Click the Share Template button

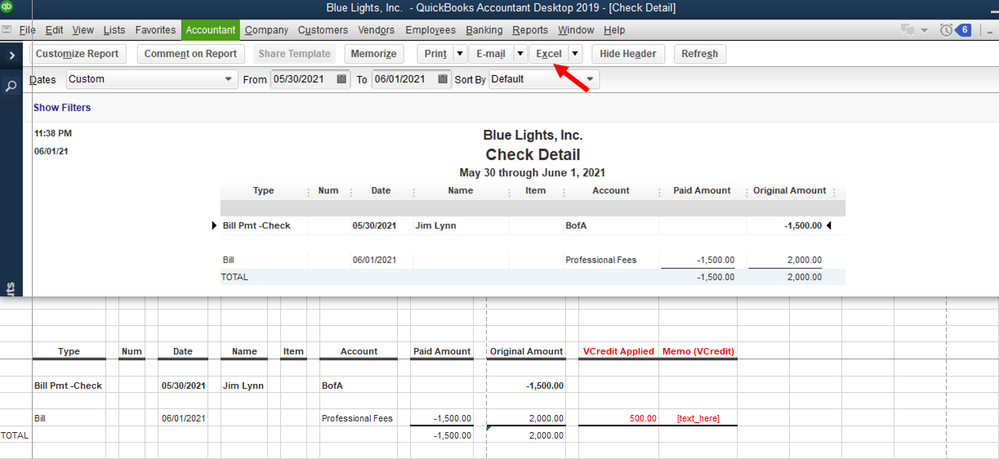click(294, 54)
